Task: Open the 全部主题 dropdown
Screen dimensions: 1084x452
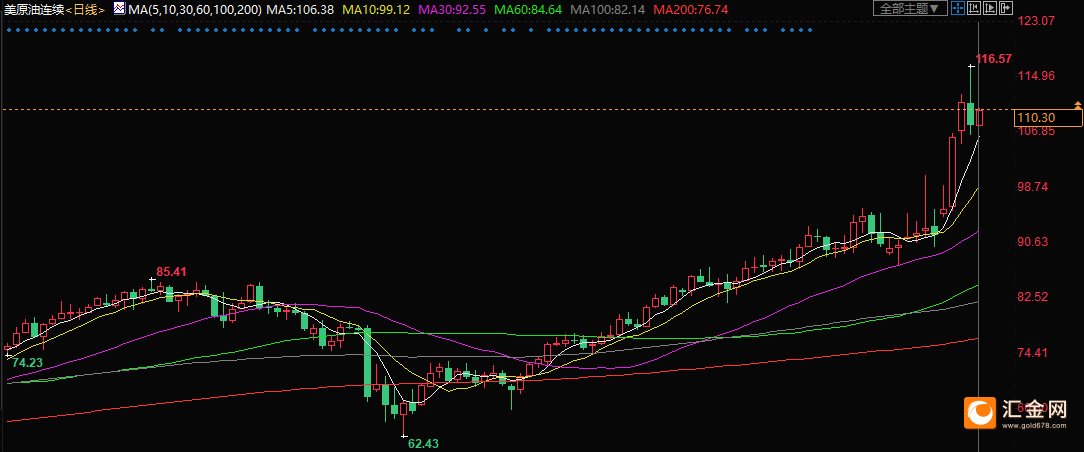Action: pos(910,8)
